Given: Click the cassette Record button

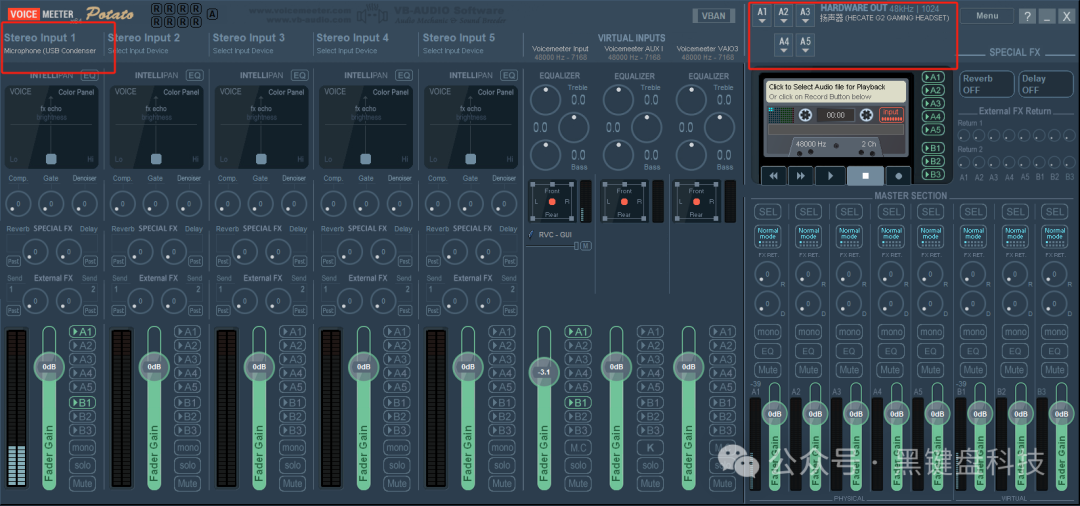Looking at the screenshot, I should point(899,175).
